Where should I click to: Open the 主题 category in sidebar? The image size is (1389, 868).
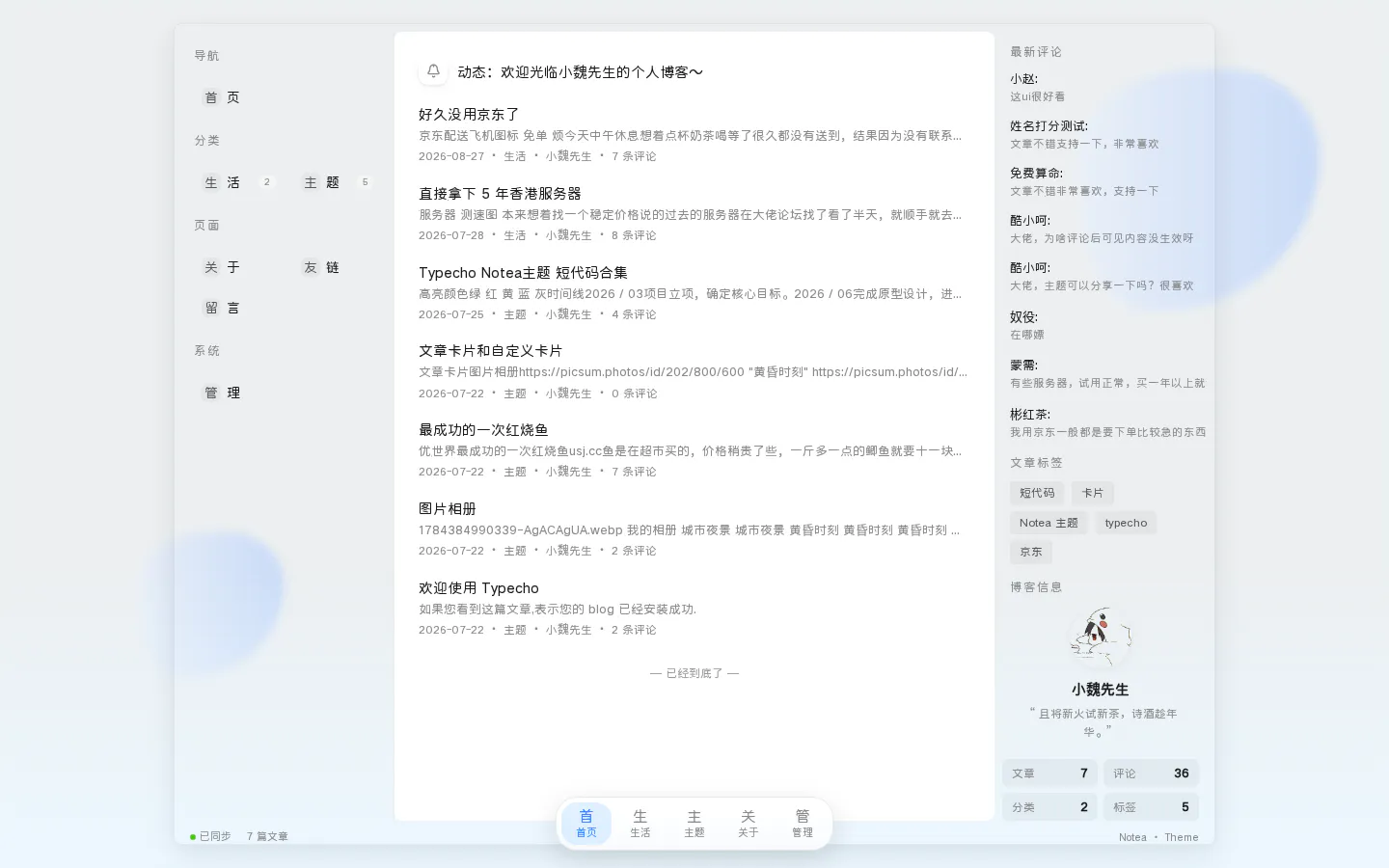coord(337,182)
